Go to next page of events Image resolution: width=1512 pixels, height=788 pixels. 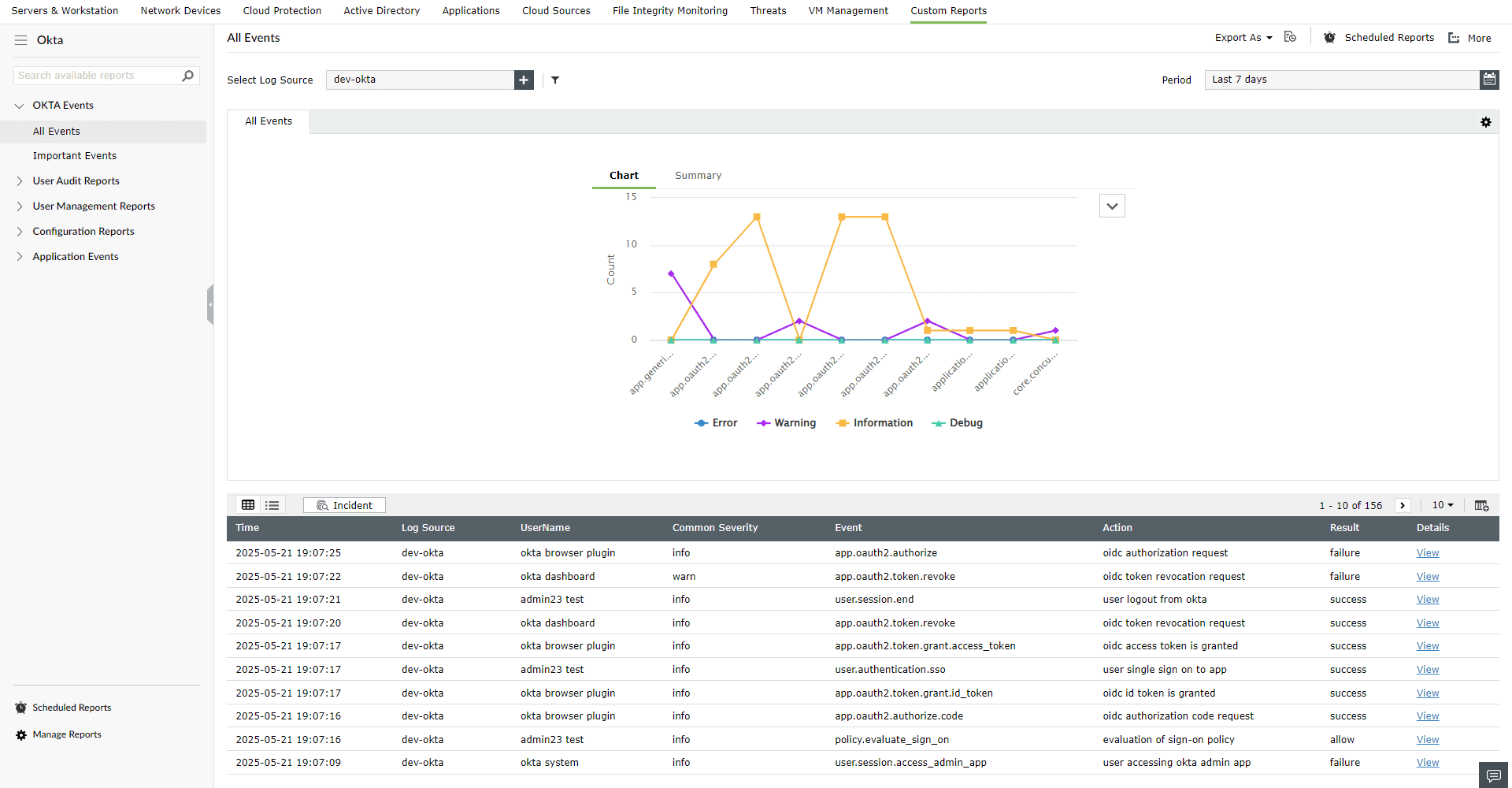tap(1403, 505)
